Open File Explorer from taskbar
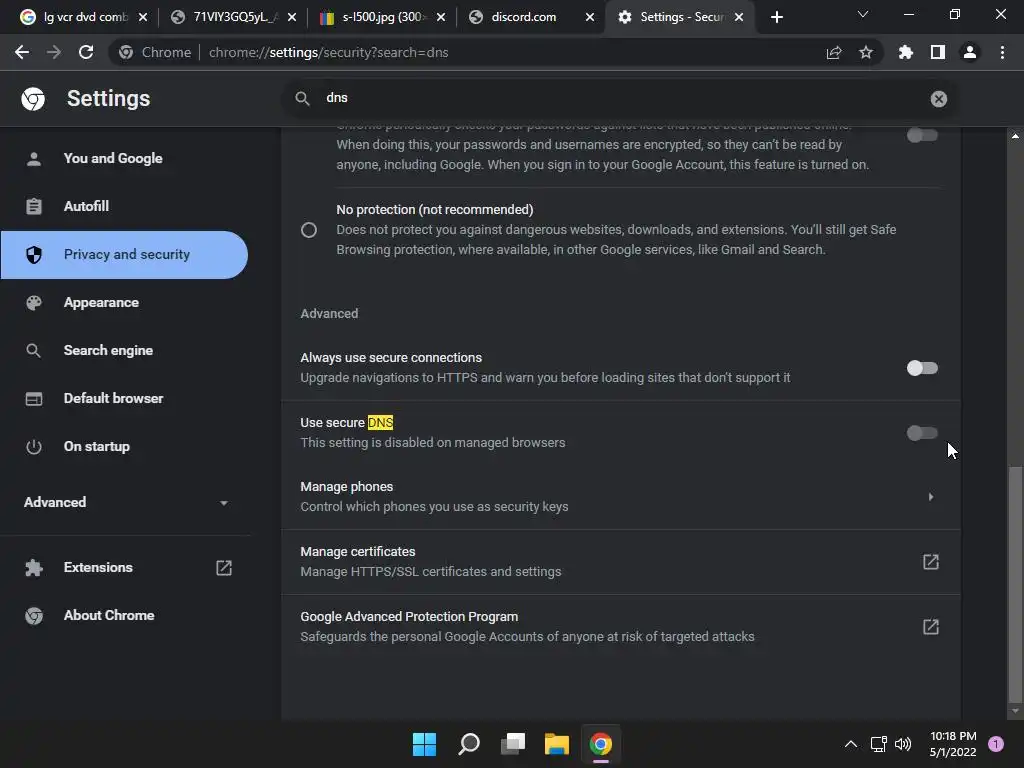The image size is (1024, 768). pos(557,744)
